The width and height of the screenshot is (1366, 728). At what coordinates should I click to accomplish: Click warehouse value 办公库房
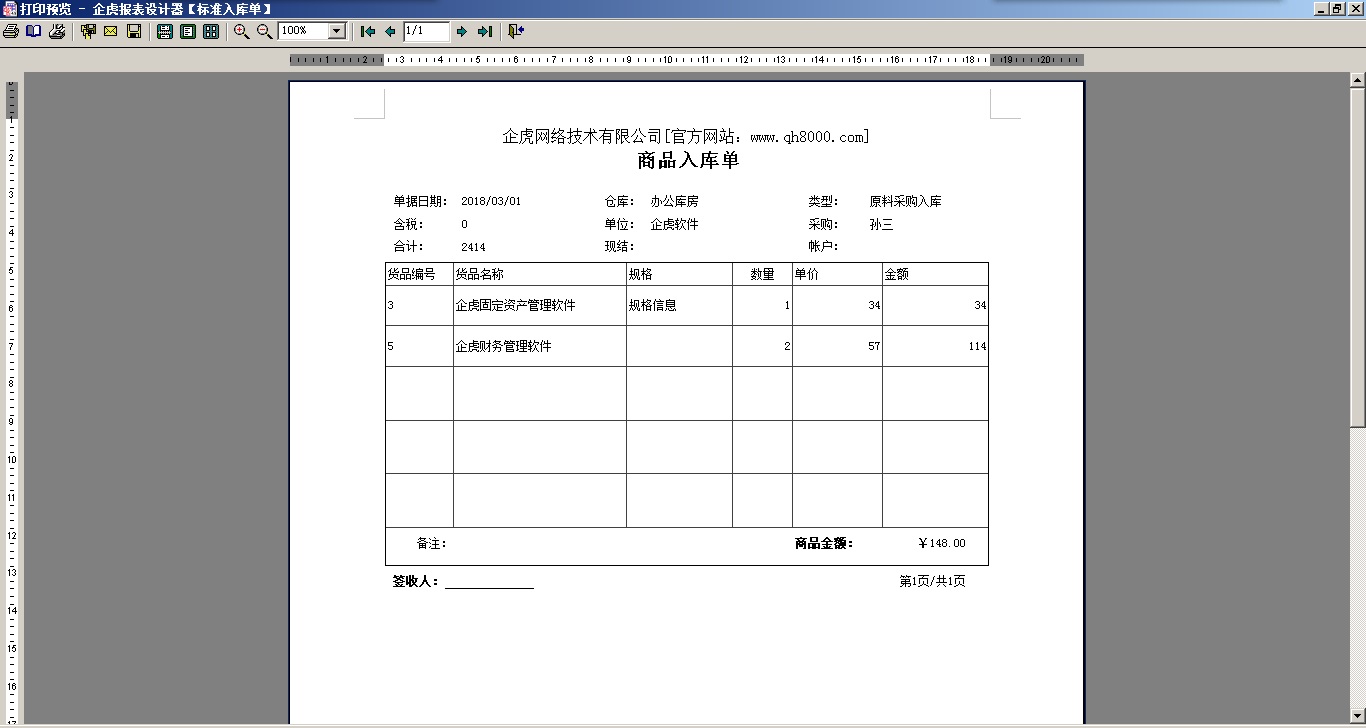click(675, 201)
